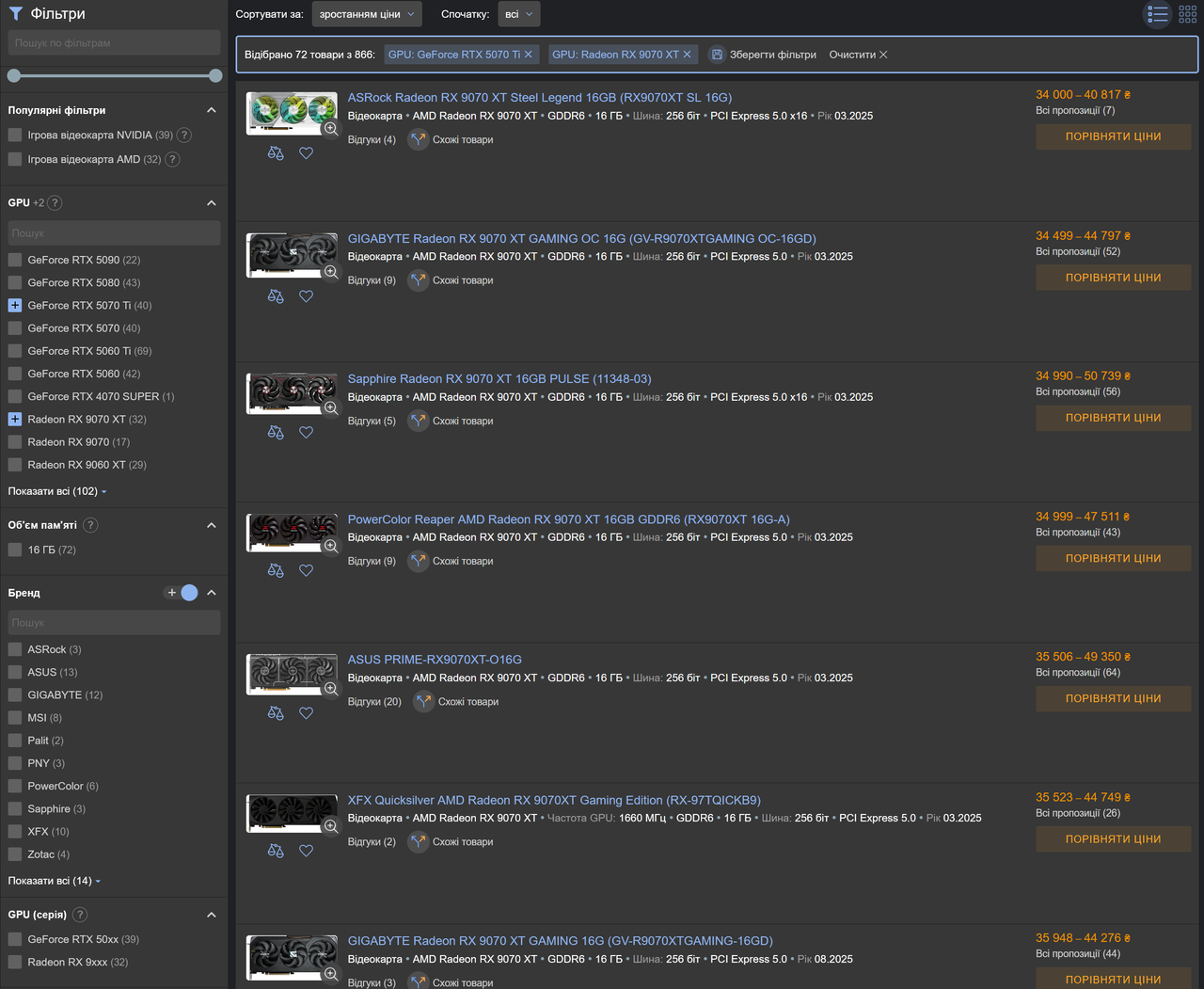Add ASRock Steel Legend to comparison scales

(x=276, y=153)
